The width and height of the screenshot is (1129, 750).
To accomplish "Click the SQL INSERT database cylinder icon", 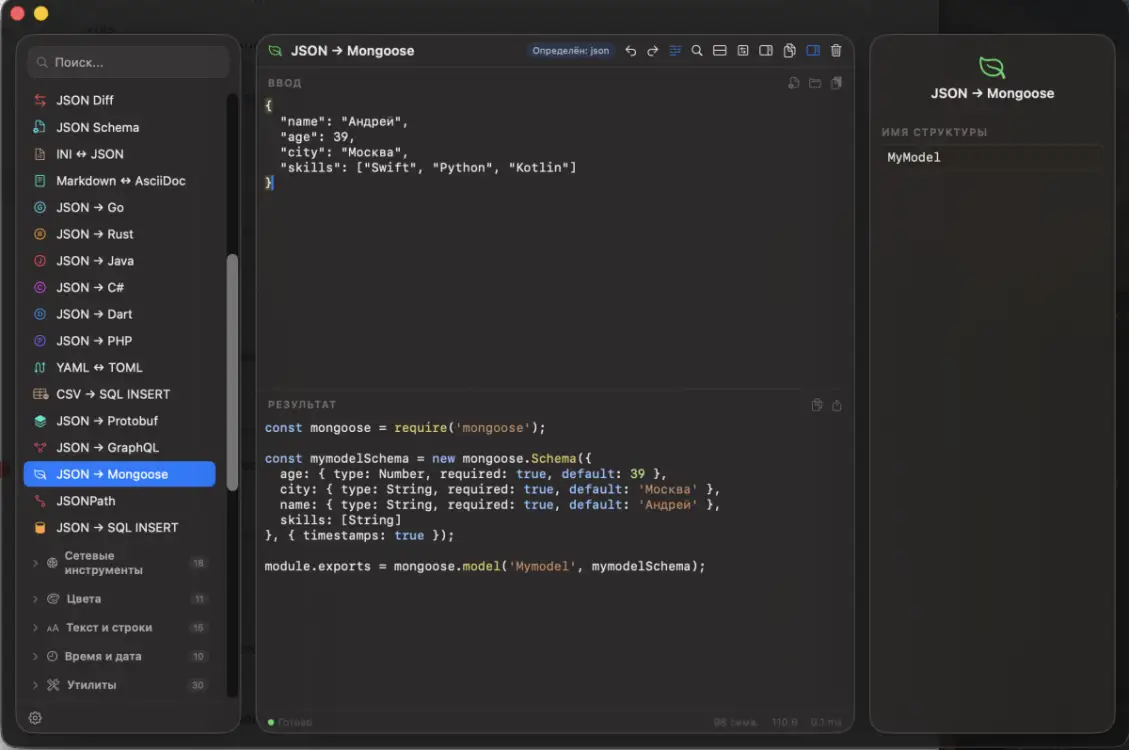I will pos(40,527).
